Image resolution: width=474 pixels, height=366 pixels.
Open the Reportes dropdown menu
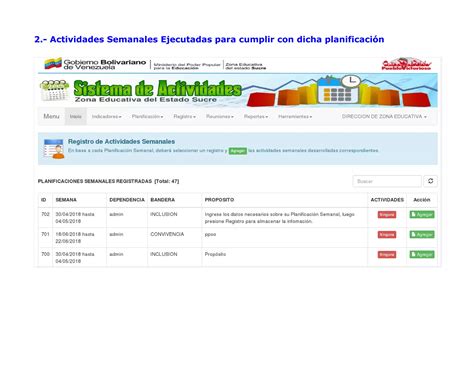click(x=256, y=116)
